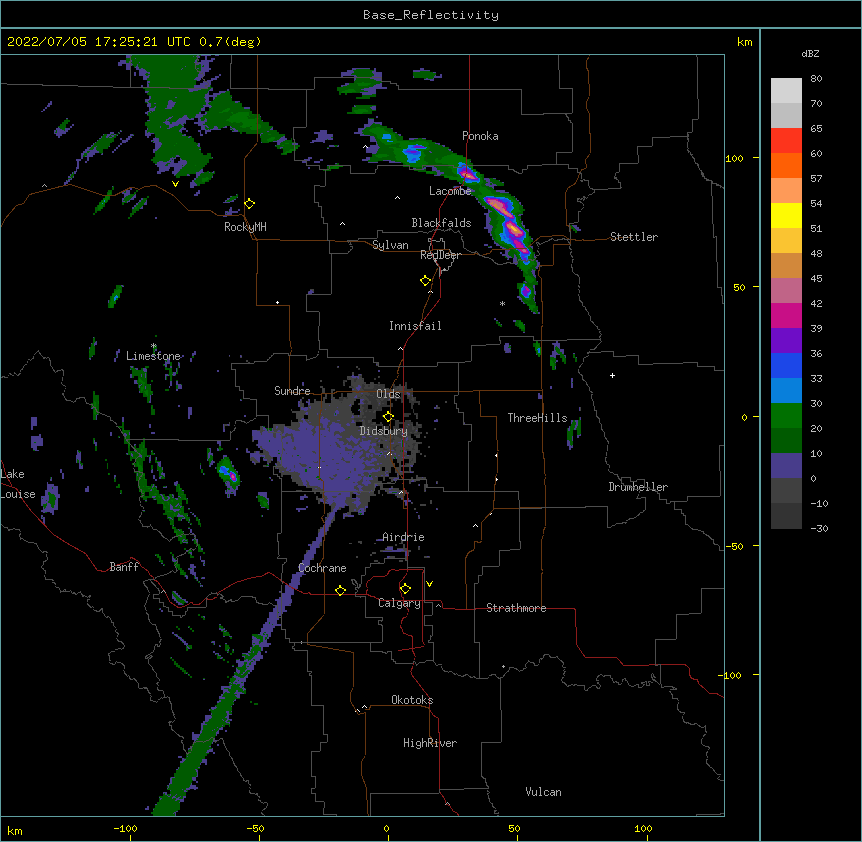Select the yellow diamond marker between Olds and Didsbury
862x842 pixels.
point(388,416)
